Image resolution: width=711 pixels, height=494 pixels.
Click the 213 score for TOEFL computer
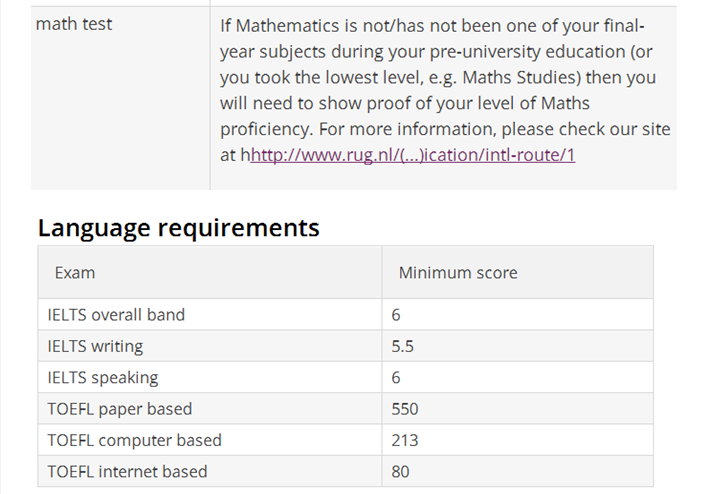[405, 440]
